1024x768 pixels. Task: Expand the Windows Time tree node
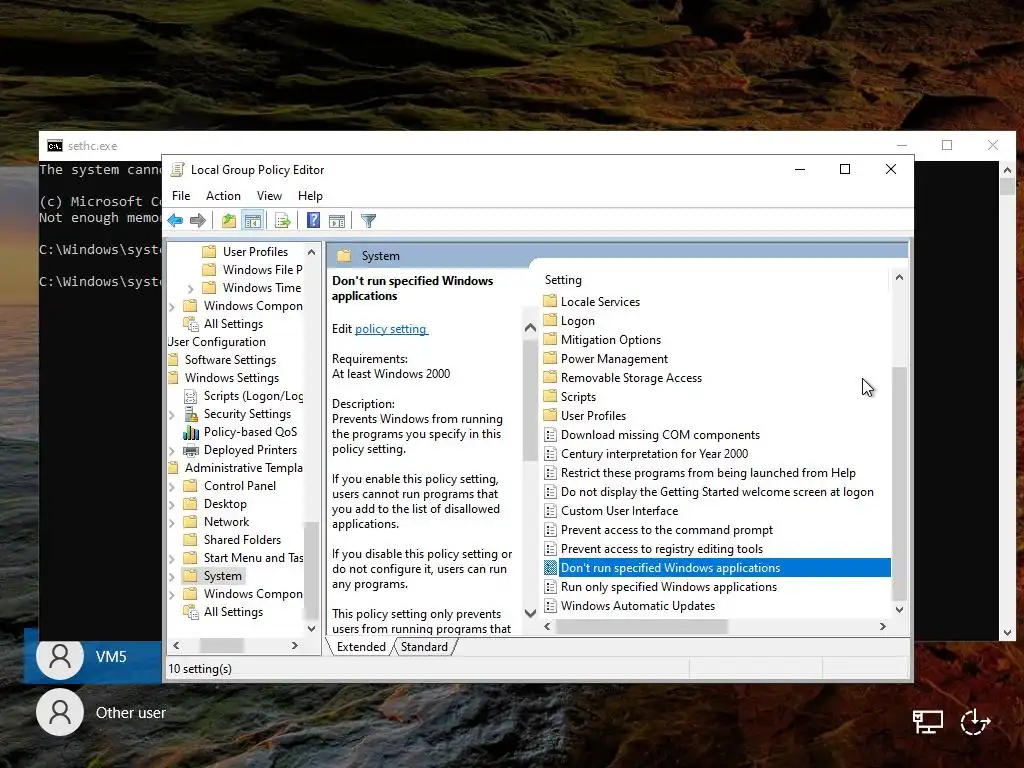[191, 288]
